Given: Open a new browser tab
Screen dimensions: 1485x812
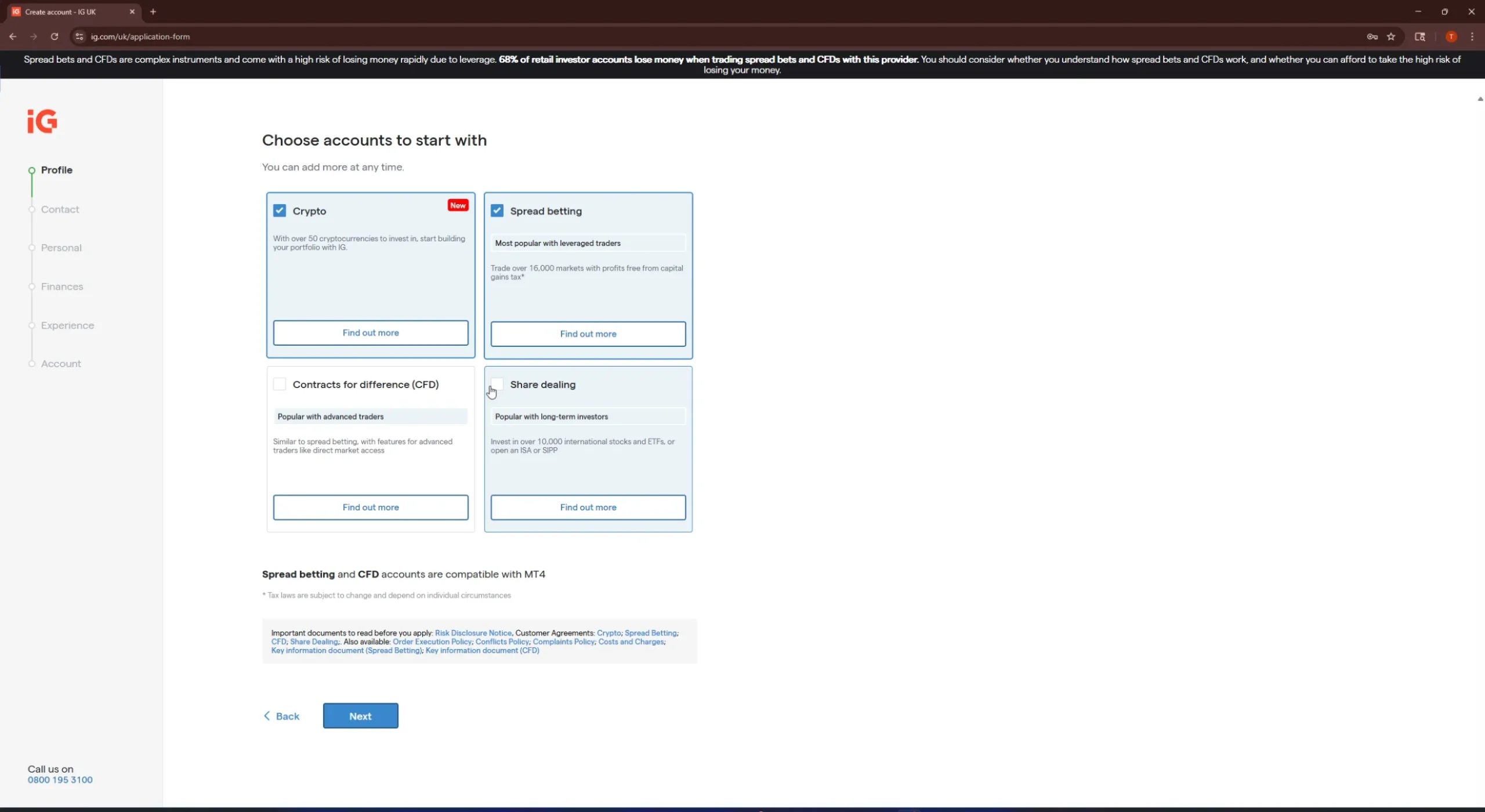Looking at the screenshot, I should click(x=153, y=12).
